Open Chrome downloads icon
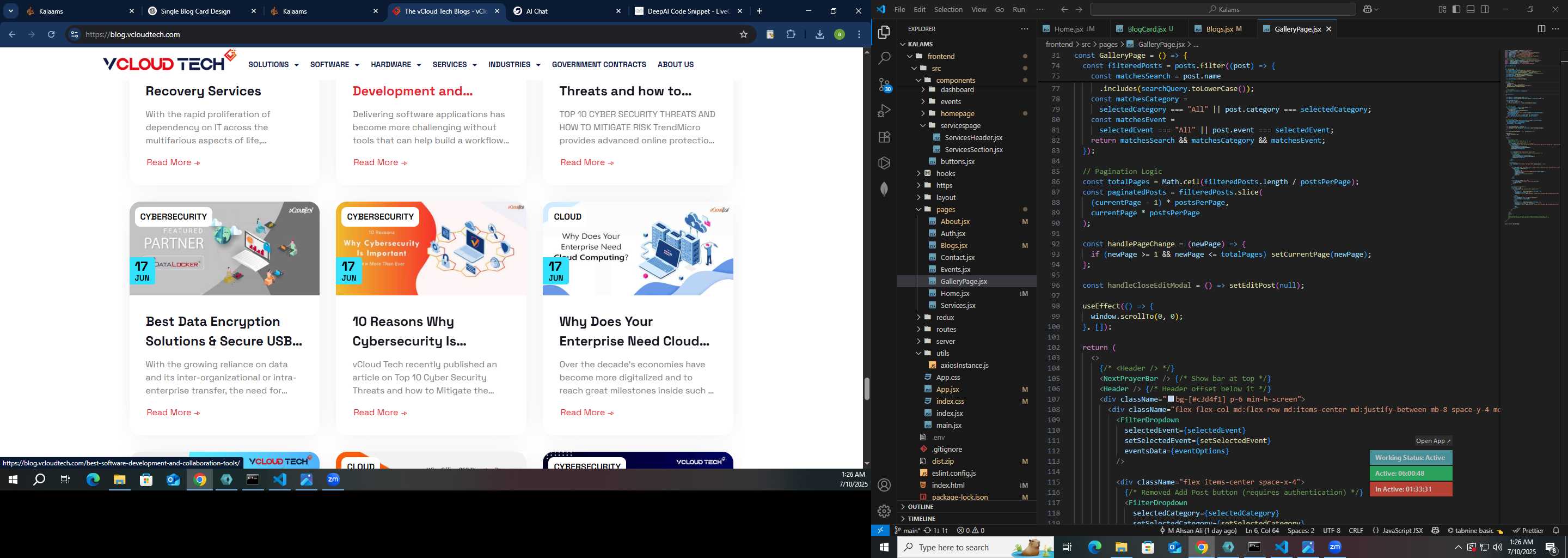This screenshot has height=558, width=1568. click(x=819, y=35)
